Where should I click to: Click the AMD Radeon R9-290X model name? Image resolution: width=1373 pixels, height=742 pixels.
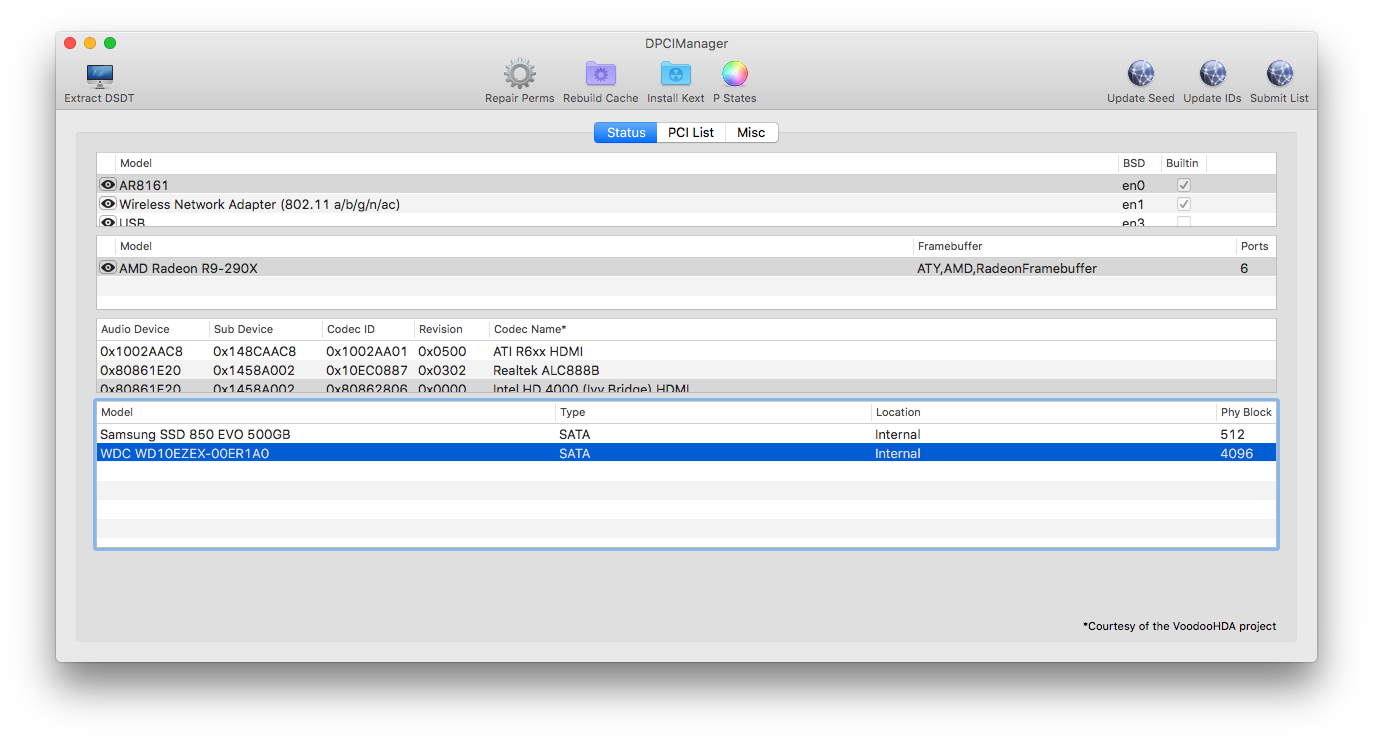[188, 268]
